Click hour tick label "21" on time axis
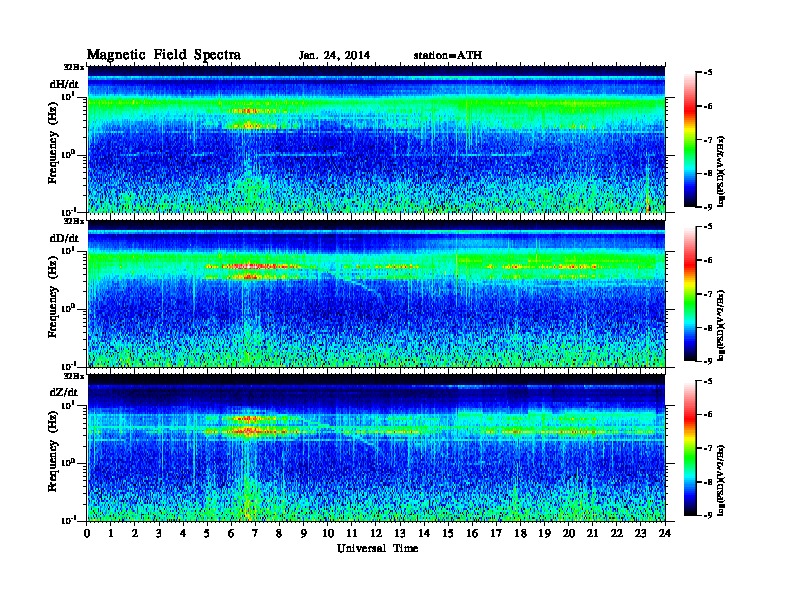The image size is (792, 612). click(x=592, y=533)
